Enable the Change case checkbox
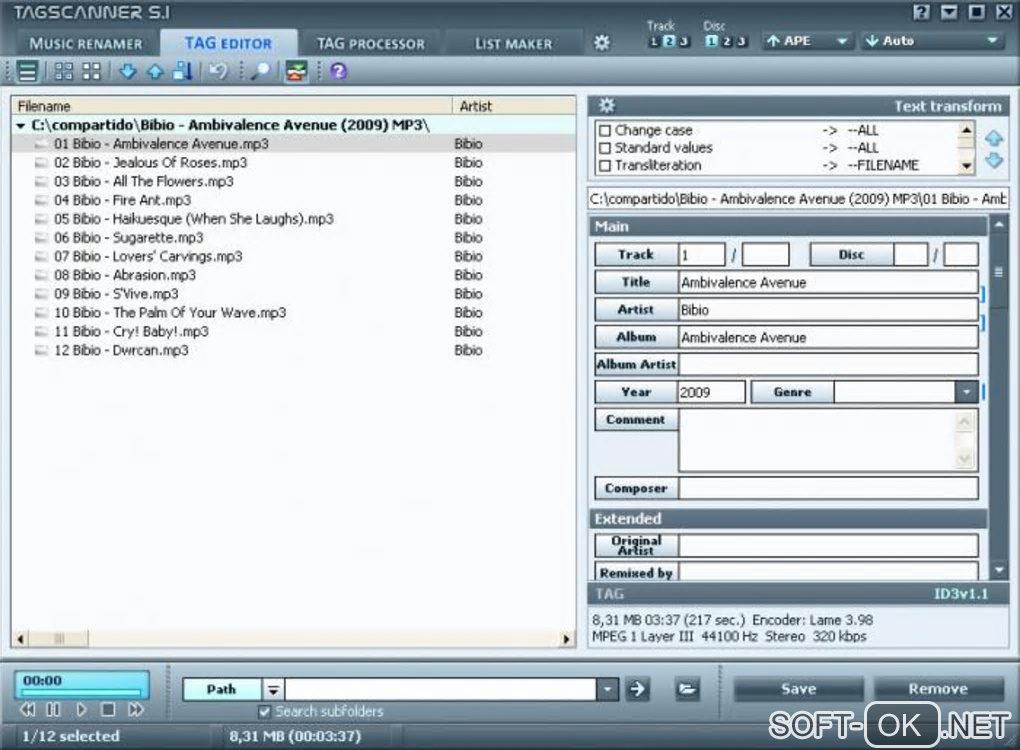Screen dimensions: 1020x750 tap(604, 130)
